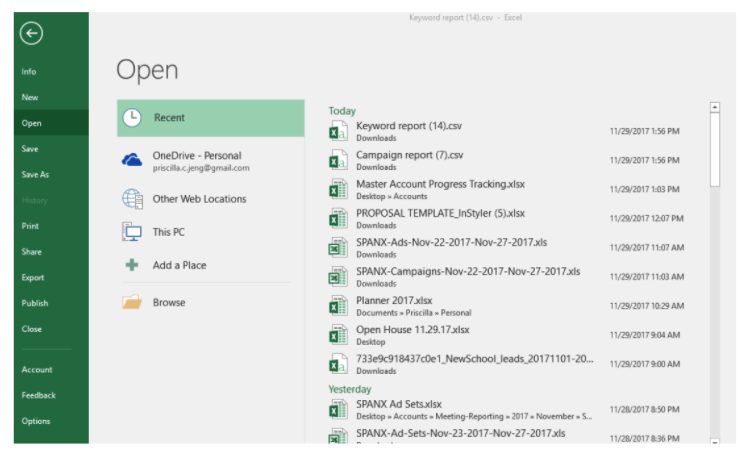The width and height of the screenshot is (745, 471).
Task: Click the This PC monitor icon
Action: pos(132,232)
